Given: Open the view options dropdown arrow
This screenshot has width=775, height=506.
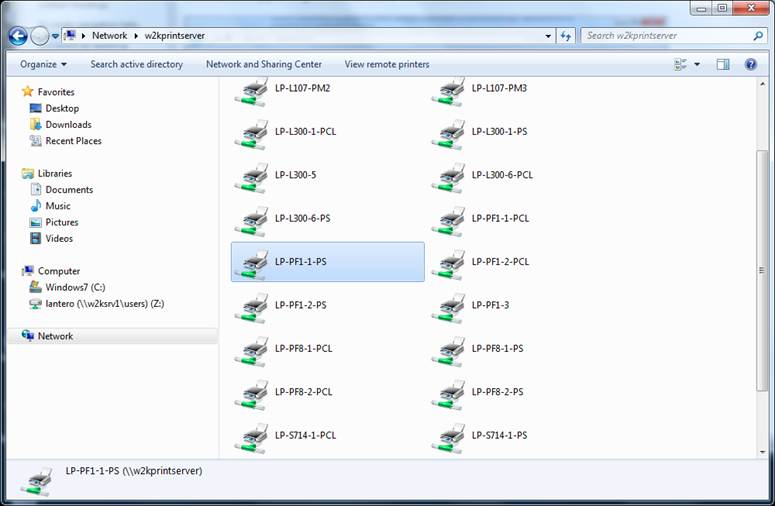Looking at the screenshot, I should (697, 64).
